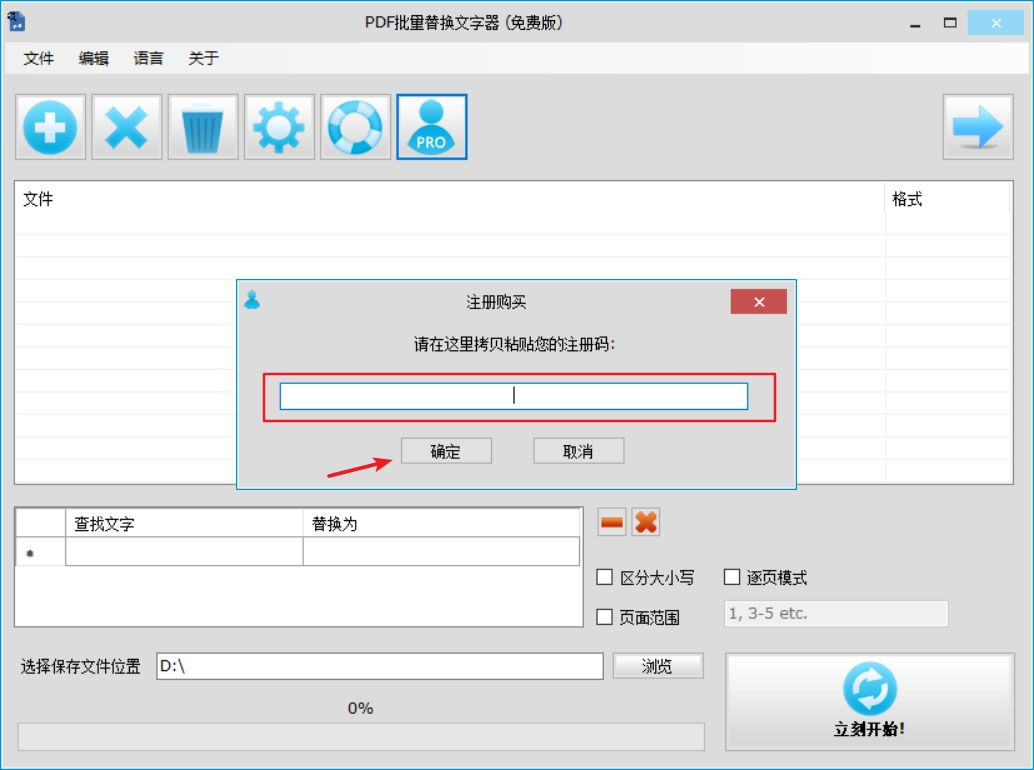Click the registration code input field
Image resolution: width=1034 pixels, height=770 pixels.
tap(514, 396)
